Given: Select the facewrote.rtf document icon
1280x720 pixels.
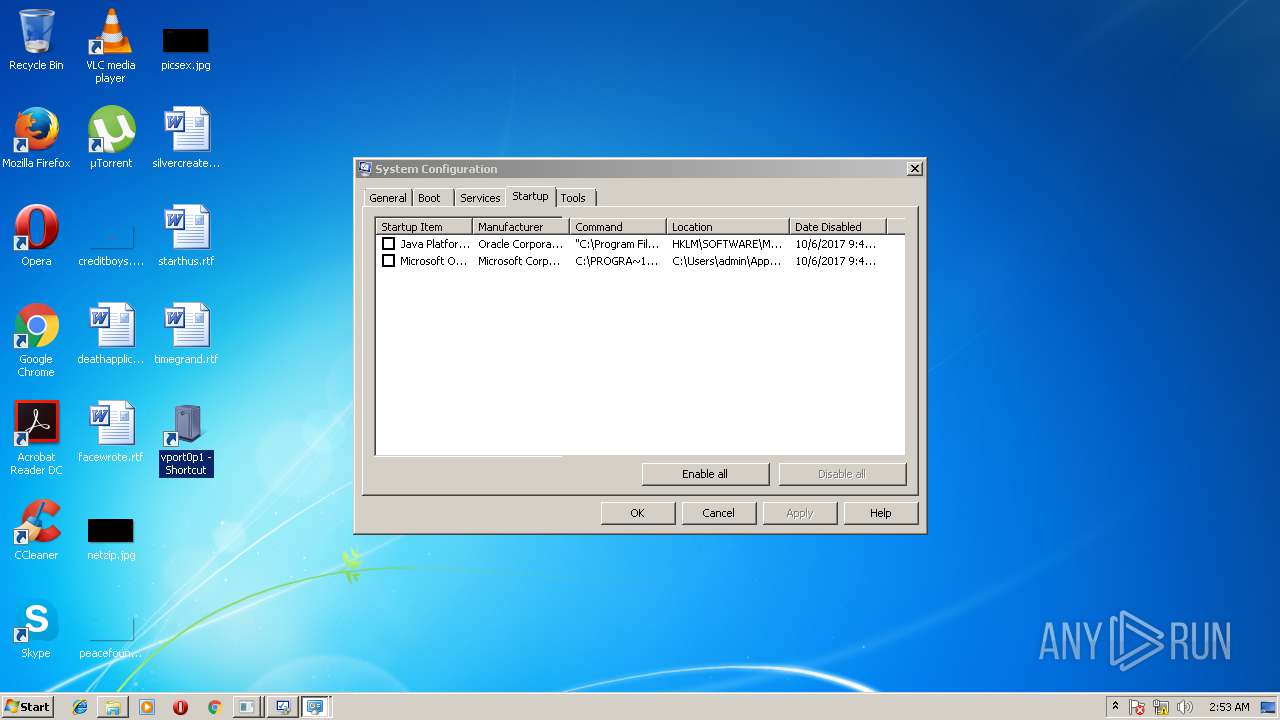Looking at the screenshot, I should tap(110, 432).
